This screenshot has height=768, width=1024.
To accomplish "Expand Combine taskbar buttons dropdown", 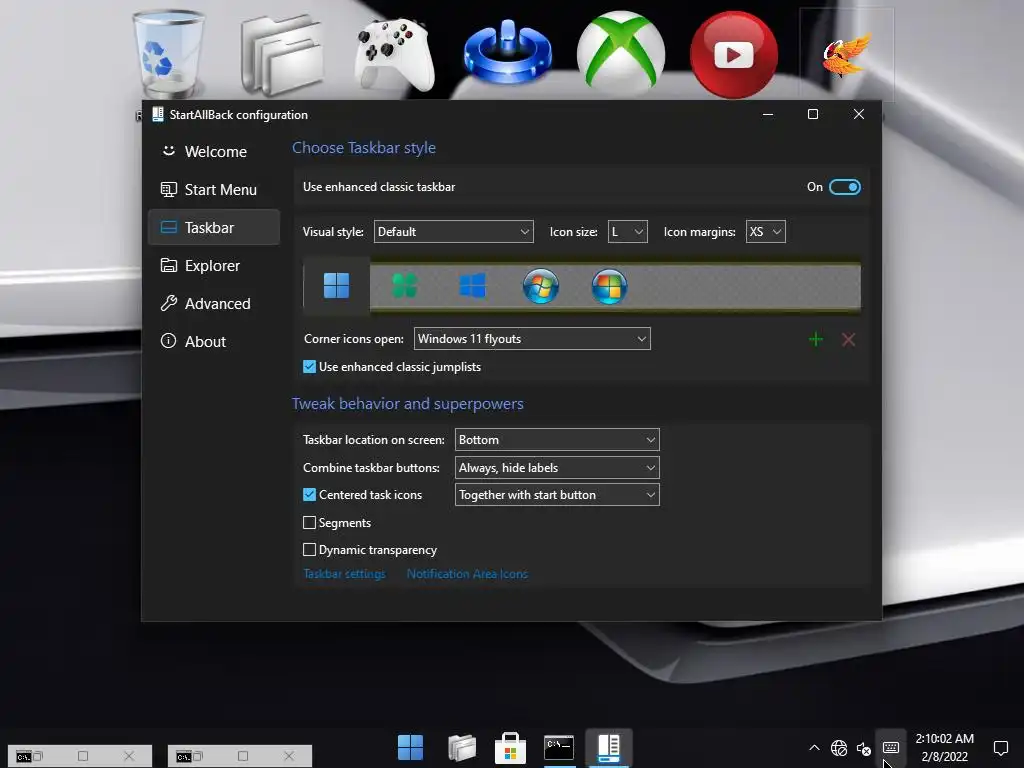I will click(x=557, y=468).
